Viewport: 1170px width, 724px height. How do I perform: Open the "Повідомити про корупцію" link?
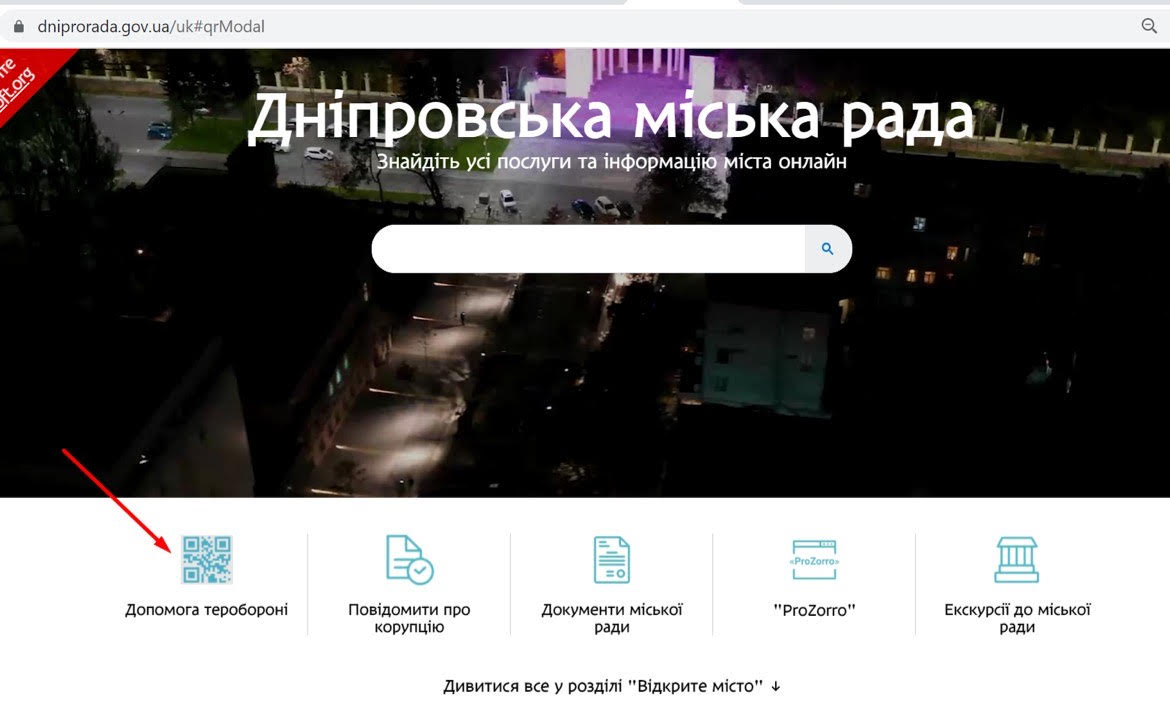(x=409, y=618)
